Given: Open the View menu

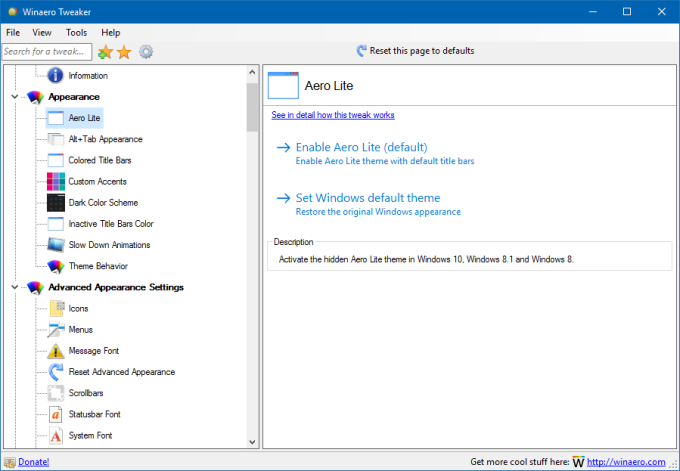Looking at the screenshot, I should coord(42,33).
